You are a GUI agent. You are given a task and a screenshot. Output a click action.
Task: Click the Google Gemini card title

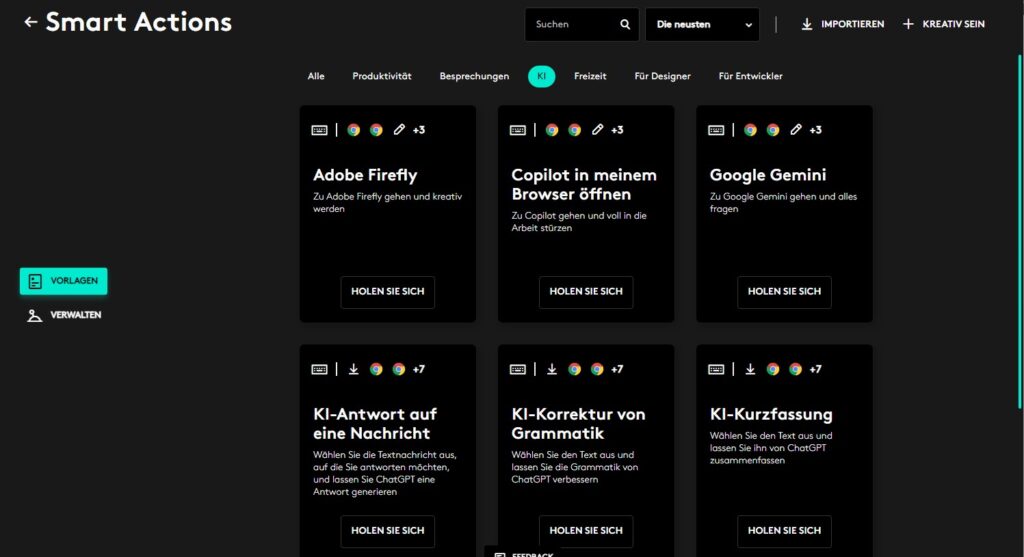coord(768,175)
